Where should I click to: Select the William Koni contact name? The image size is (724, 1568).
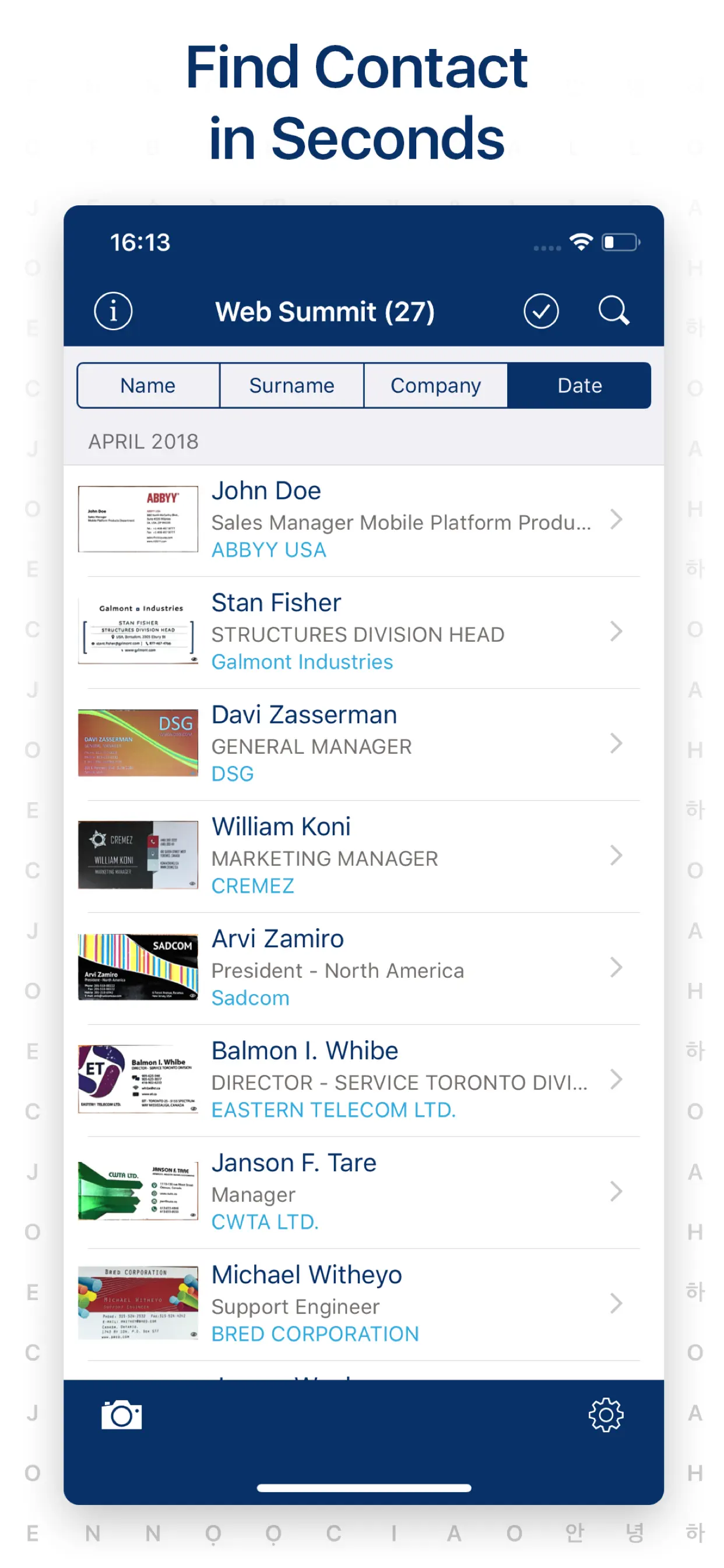pyautogui.click(x=281, y=827)
